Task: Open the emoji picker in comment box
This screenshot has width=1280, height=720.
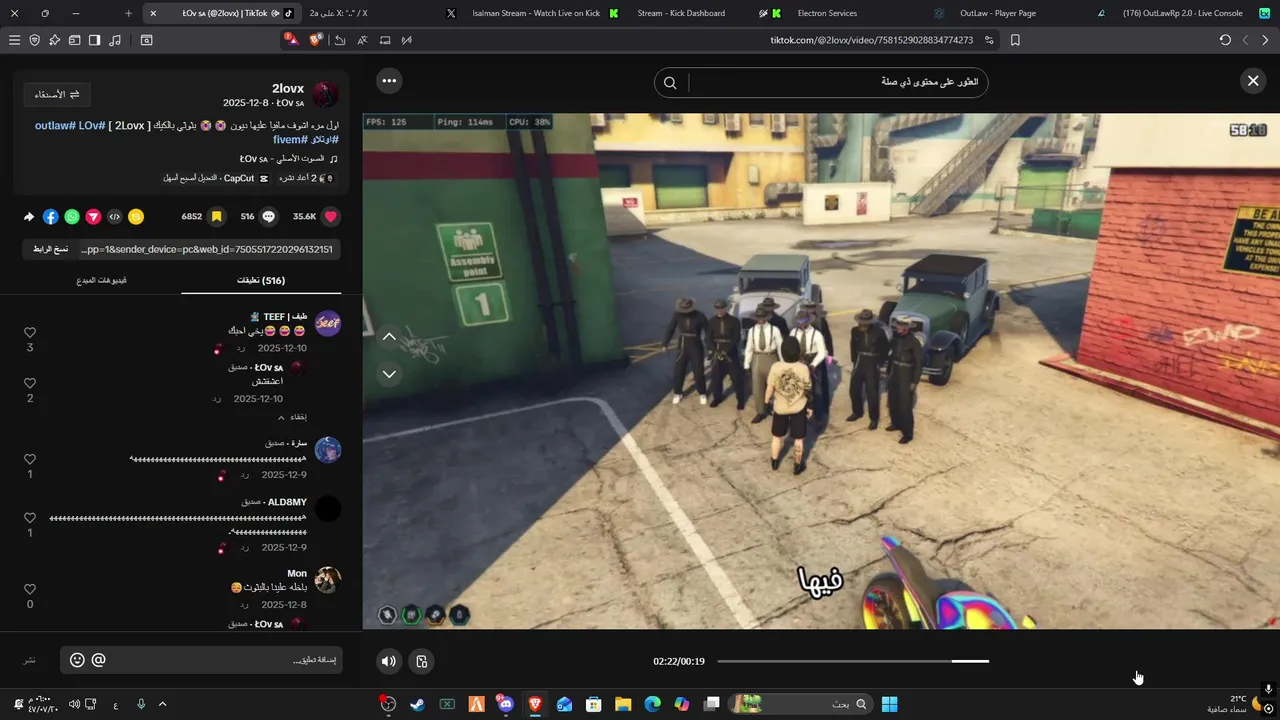Action: [77, 660]
